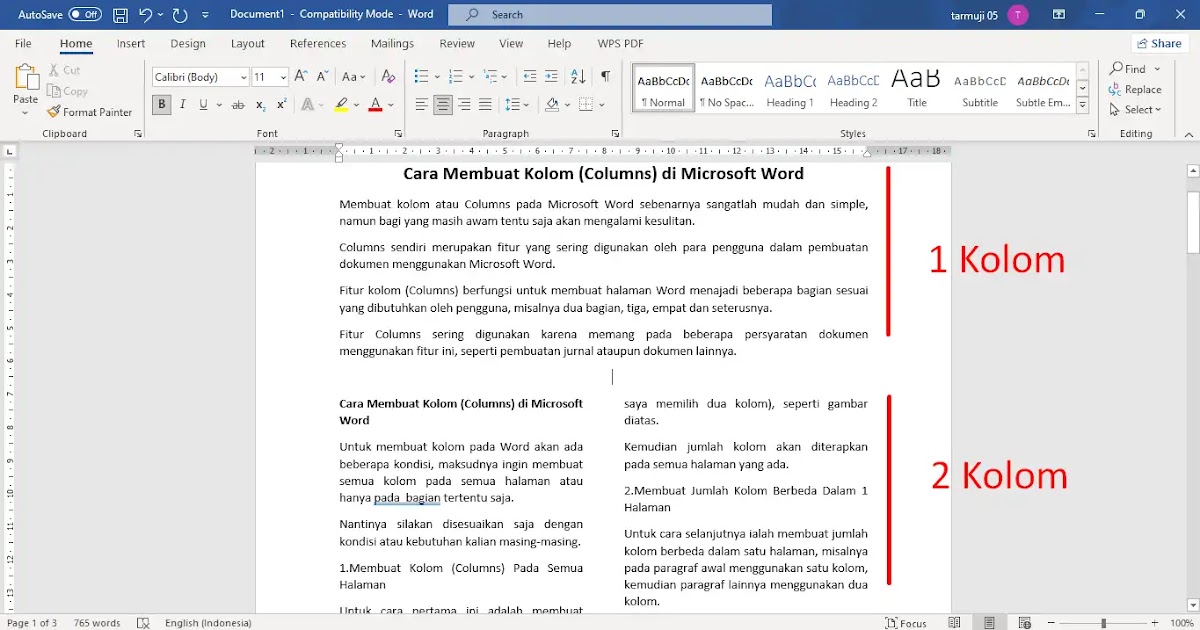Toggle center alignment

(x=443, y=105)
